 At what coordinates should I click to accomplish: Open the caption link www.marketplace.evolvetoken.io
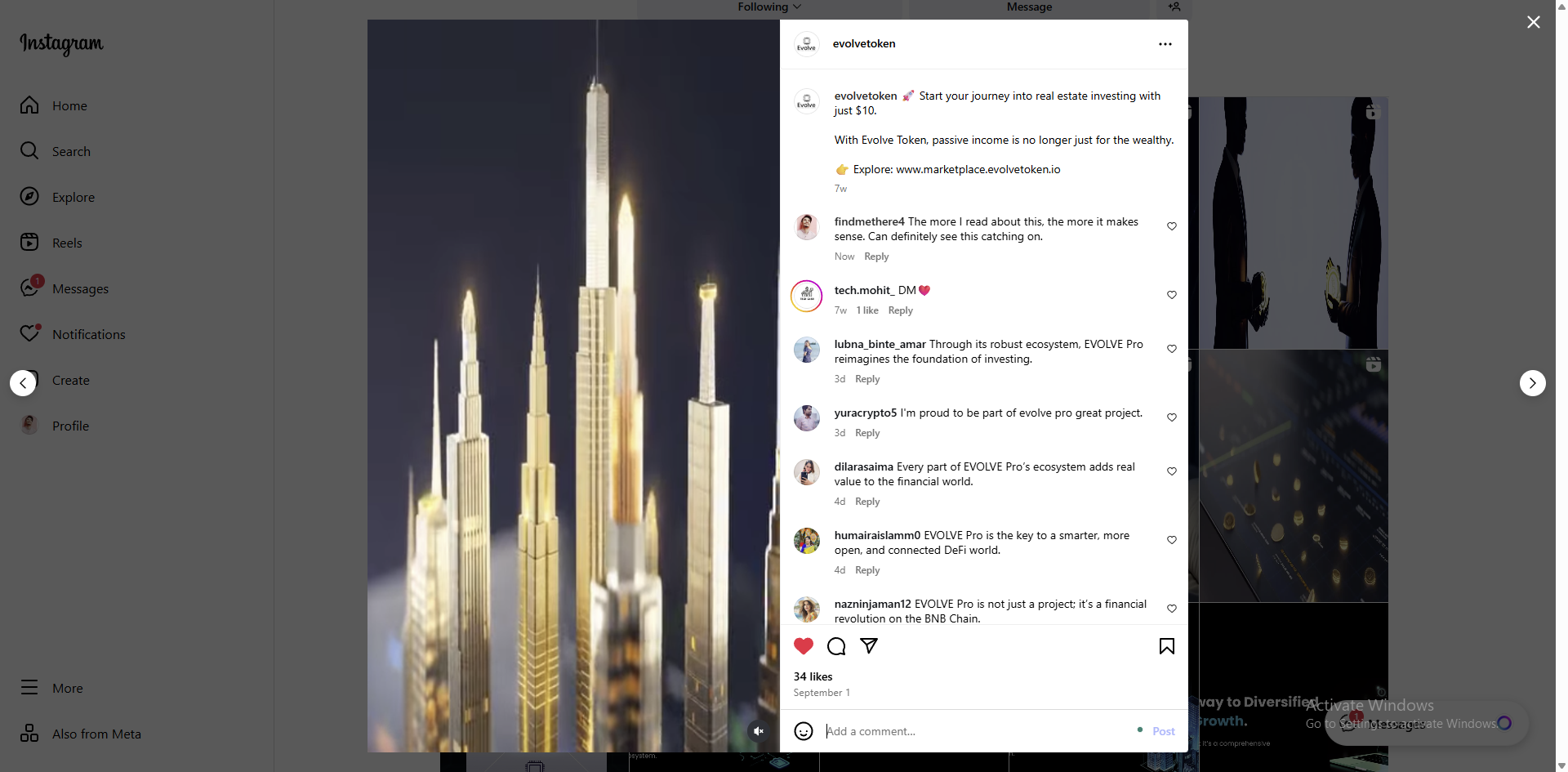(x=978, y=170)
